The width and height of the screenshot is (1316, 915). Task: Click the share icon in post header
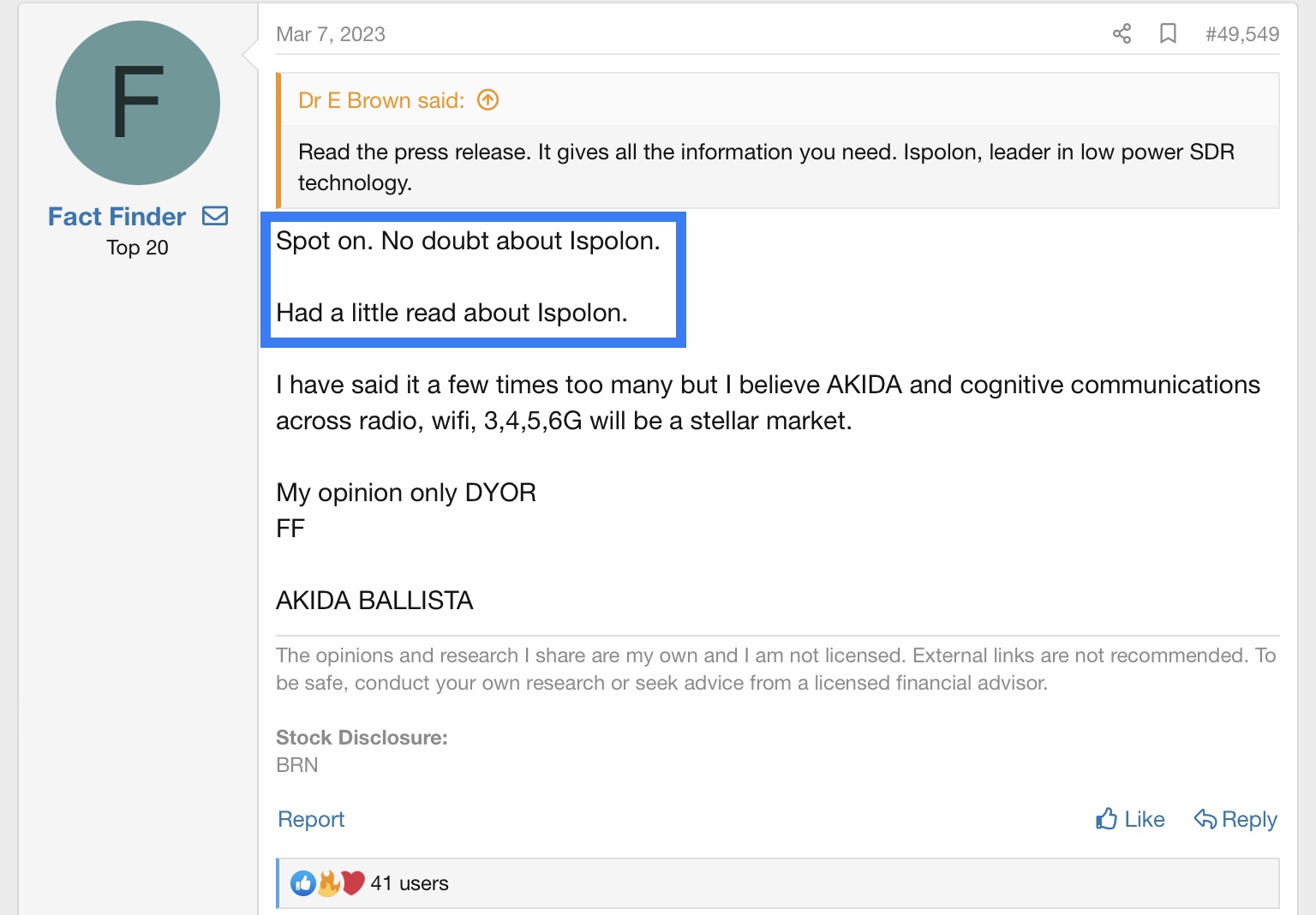tap(1122, 34)
